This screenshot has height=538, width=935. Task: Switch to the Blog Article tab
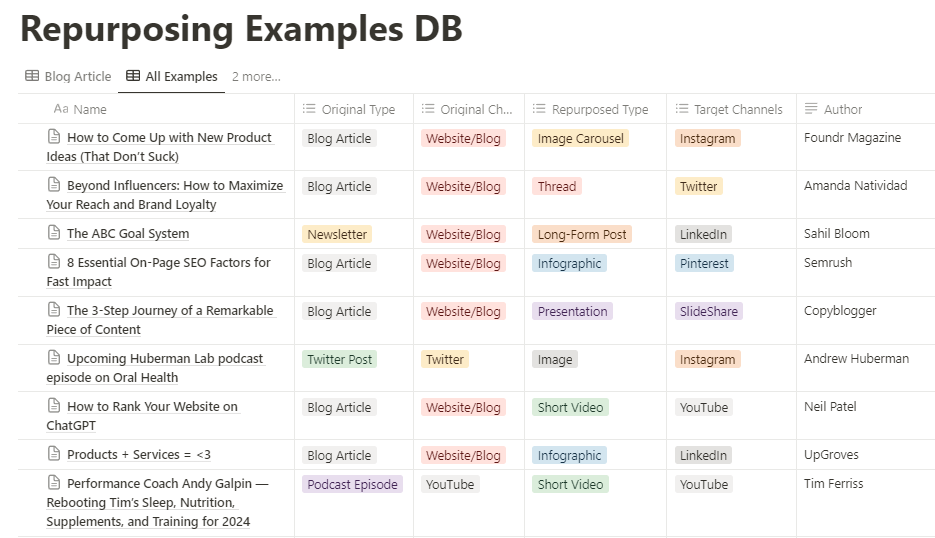point(78,76)
